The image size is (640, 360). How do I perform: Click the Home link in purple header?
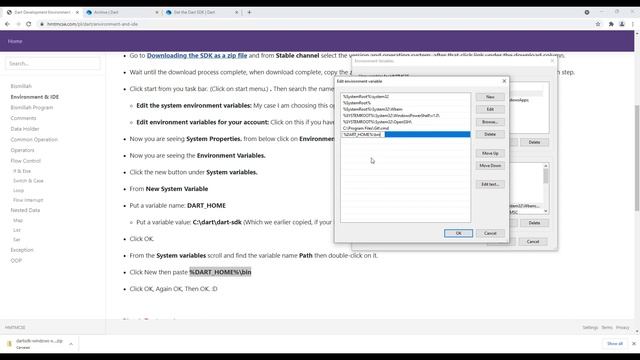click(15, 41)
